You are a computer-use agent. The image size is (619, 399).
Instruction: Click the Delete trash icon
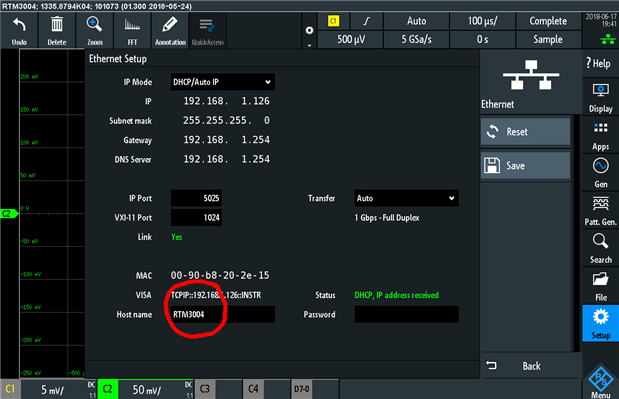(x=57, y=30)
